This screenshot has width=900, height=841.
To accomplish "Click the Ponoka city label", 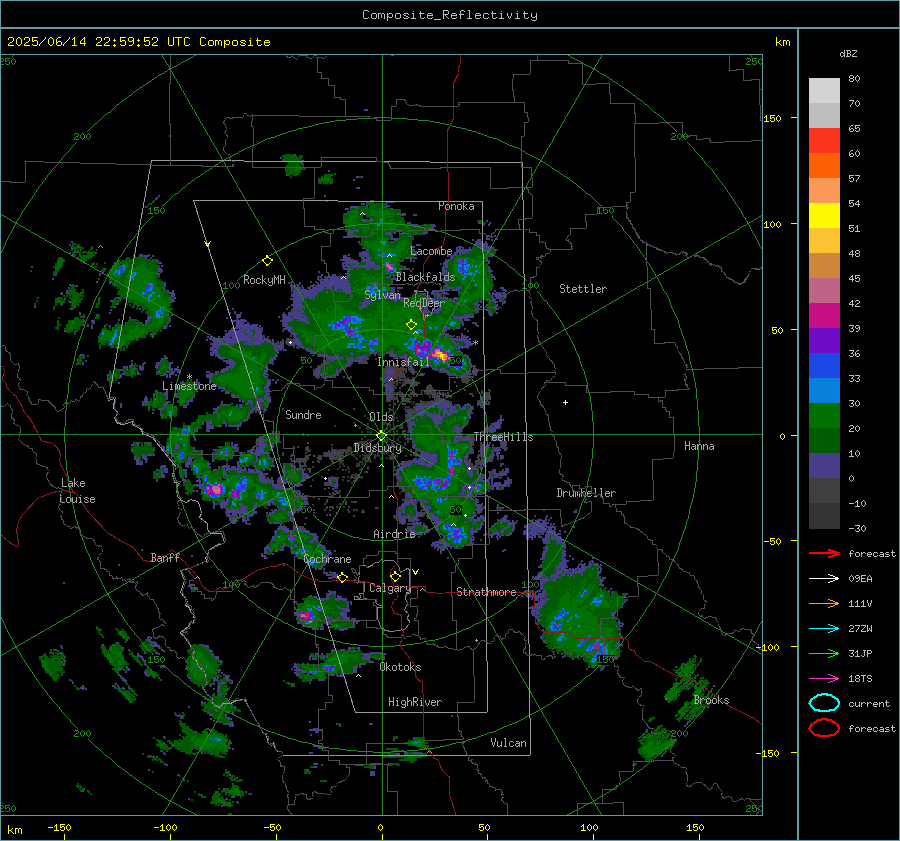I will [456, 206].
